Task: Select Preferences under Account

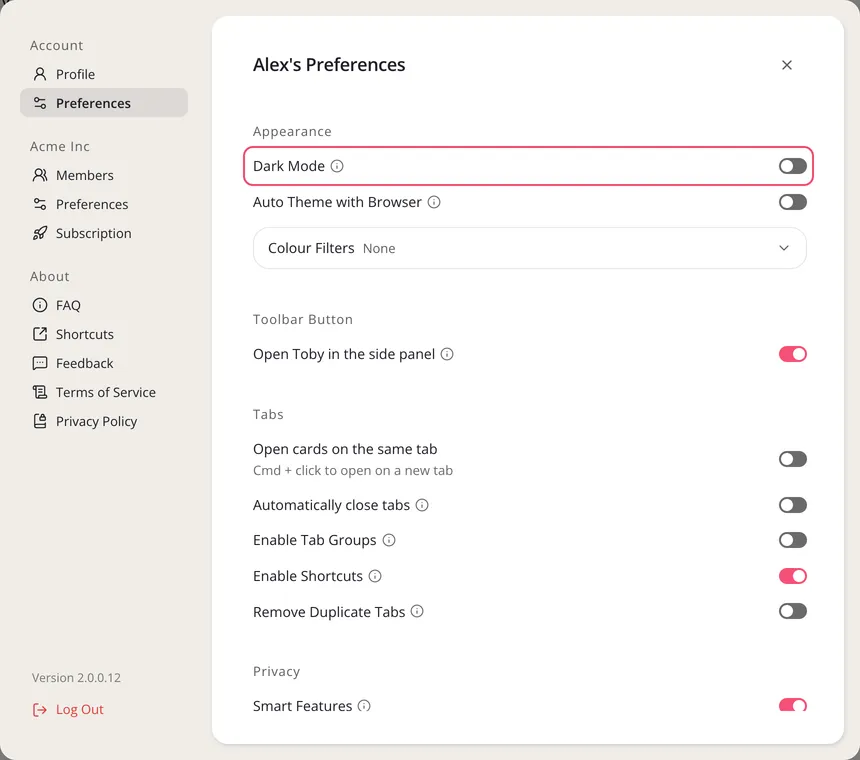Action: [104, 103]
